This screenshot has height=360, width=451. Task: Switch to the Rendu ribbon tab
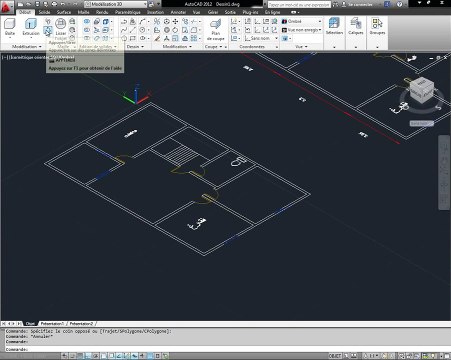coord(102,12)
